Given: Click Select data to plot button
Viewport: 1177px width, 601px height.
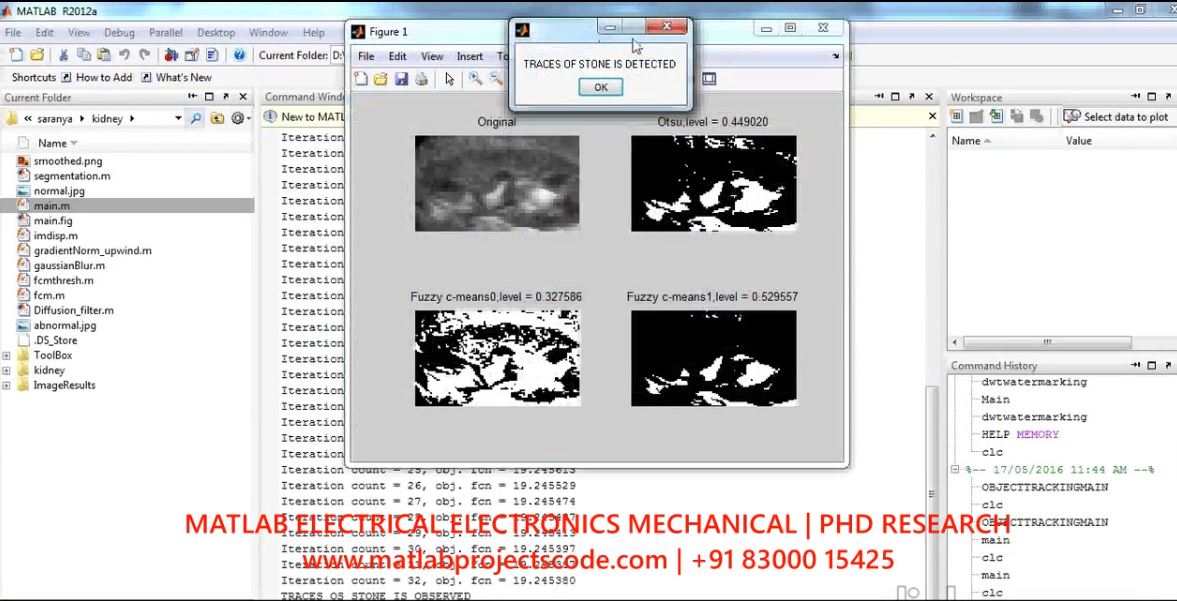Looking at the screenshot, I should [1116, 117].
